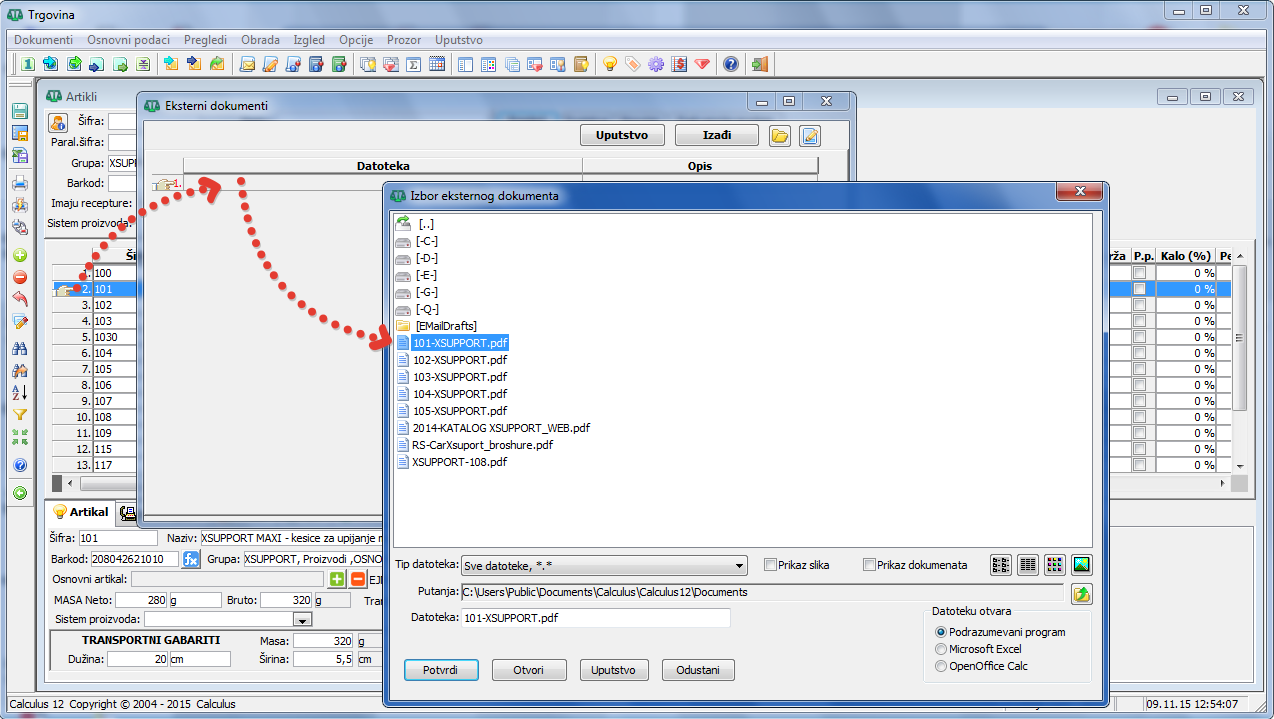
Task: Click the green add-record plus icon in sidebar
Action: pos(19,255)
